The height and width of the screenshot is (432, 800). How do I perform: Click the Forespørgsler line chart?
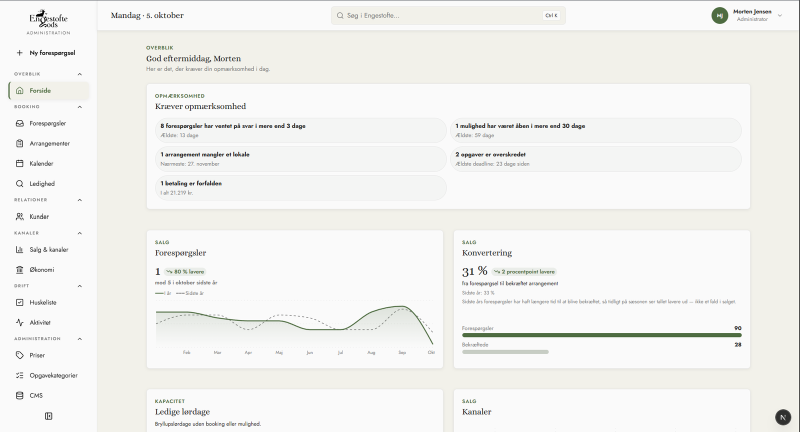tap(294, 325)
